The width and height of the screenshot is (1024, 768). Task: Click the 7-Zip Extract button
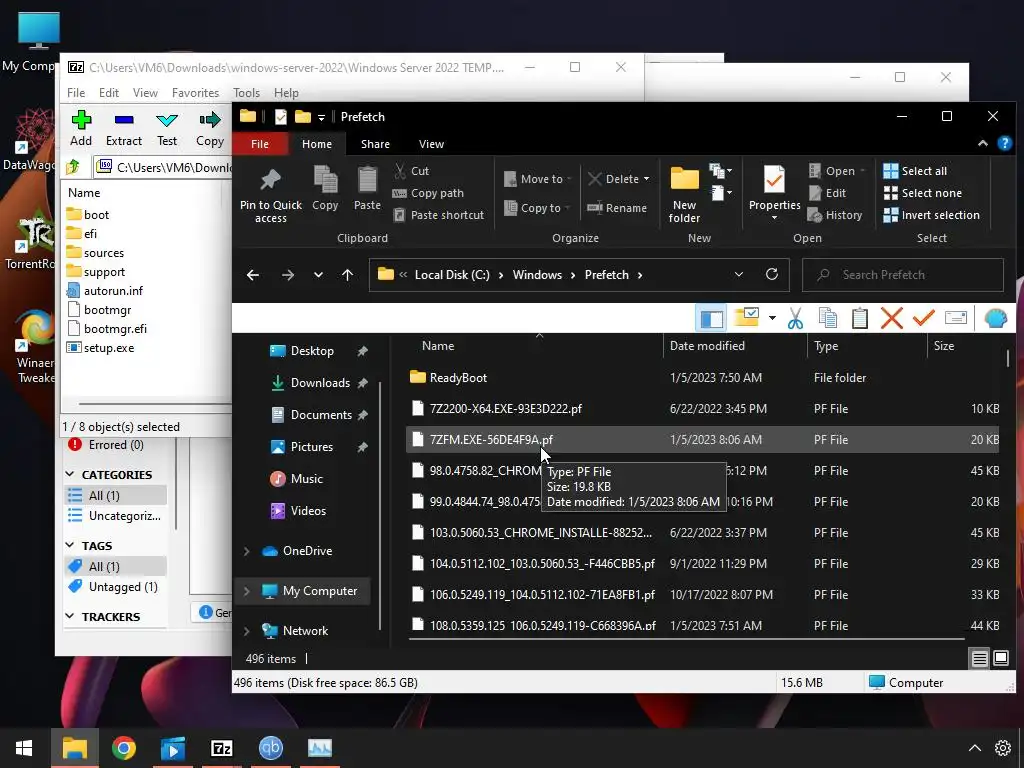(123, 128)
